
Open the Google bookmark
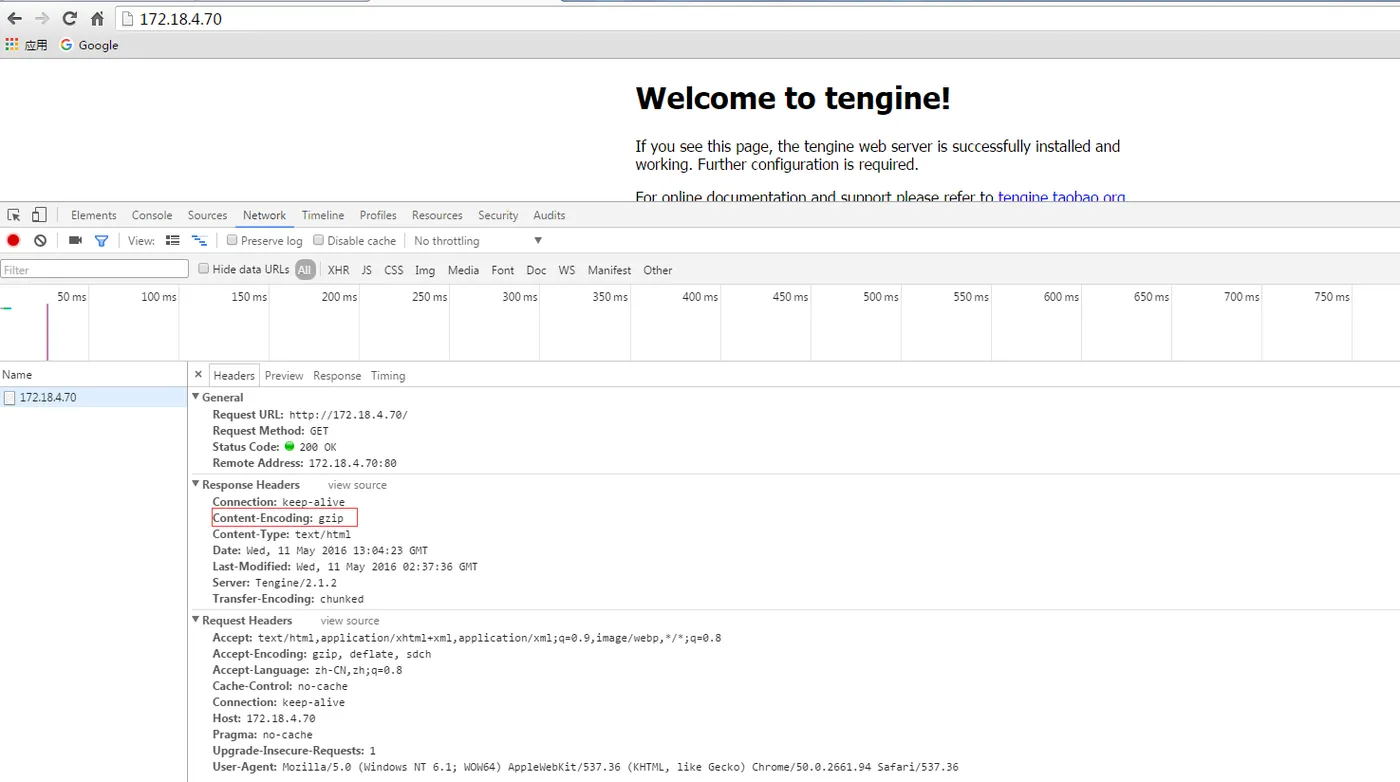(89, 45)
